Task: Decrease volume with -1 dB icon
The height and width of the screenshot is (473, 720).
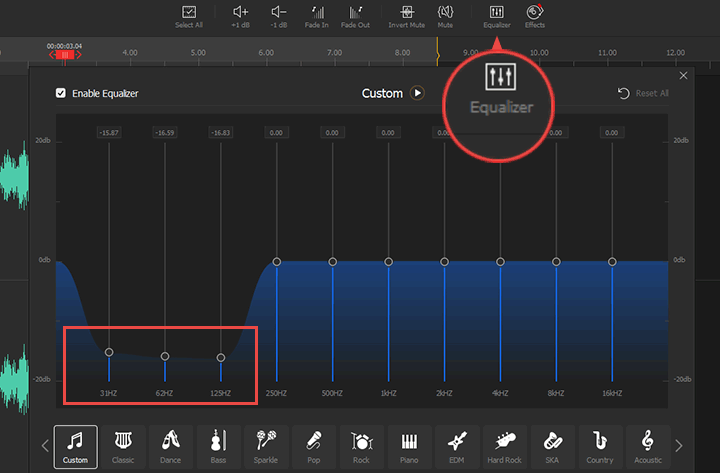Action: 278,17
